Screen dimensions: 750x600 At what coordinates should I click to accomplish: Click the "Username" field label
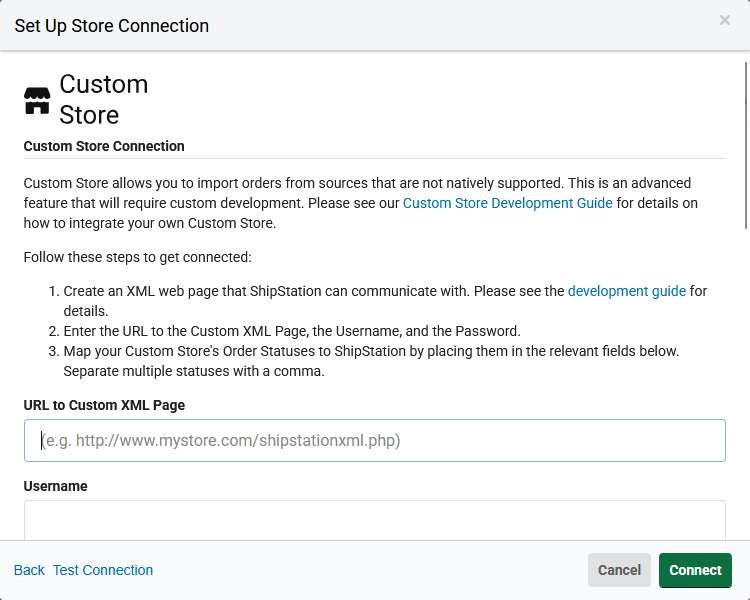tap(55, 486)
